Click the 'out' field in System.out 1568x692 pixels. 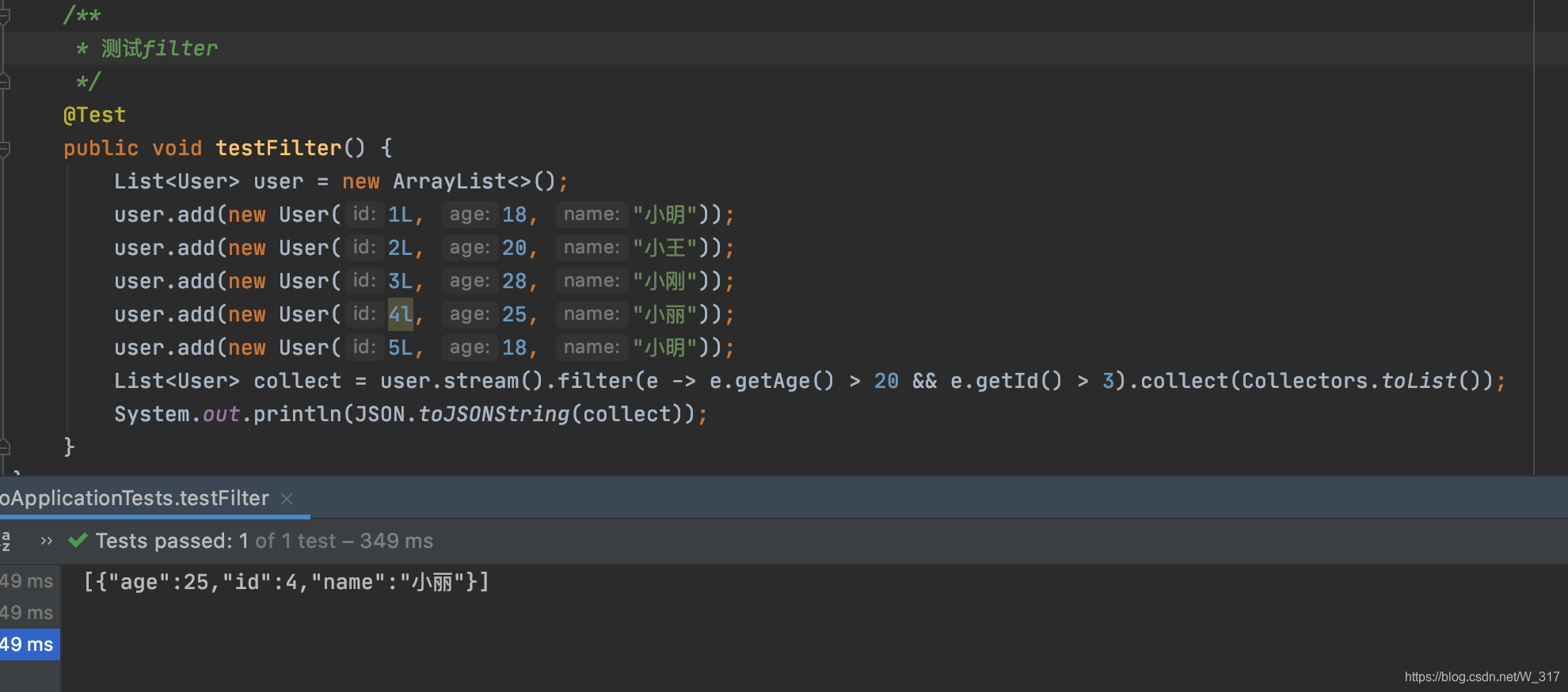tap(221, 414)
